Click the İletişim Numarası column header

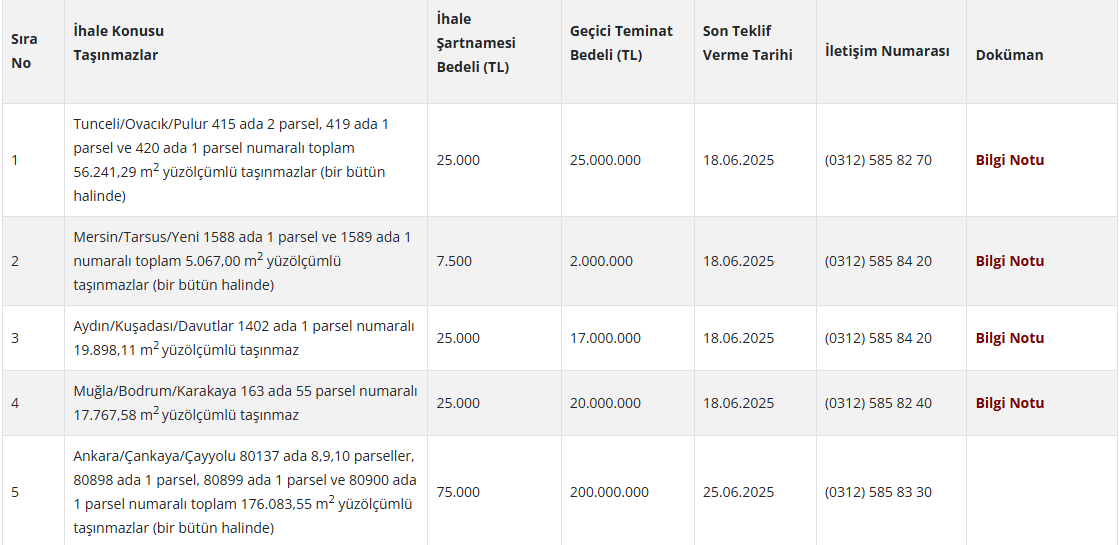coord(886,51)
